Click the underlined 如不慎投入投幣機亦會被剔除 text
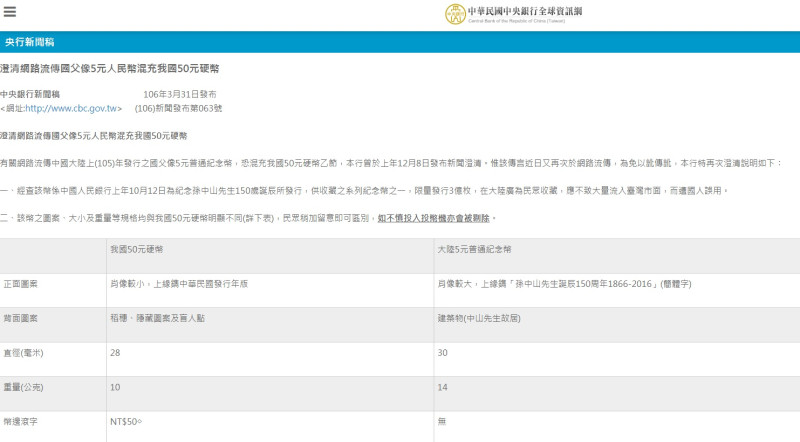 pyautogui.click(x=434, y=218)
